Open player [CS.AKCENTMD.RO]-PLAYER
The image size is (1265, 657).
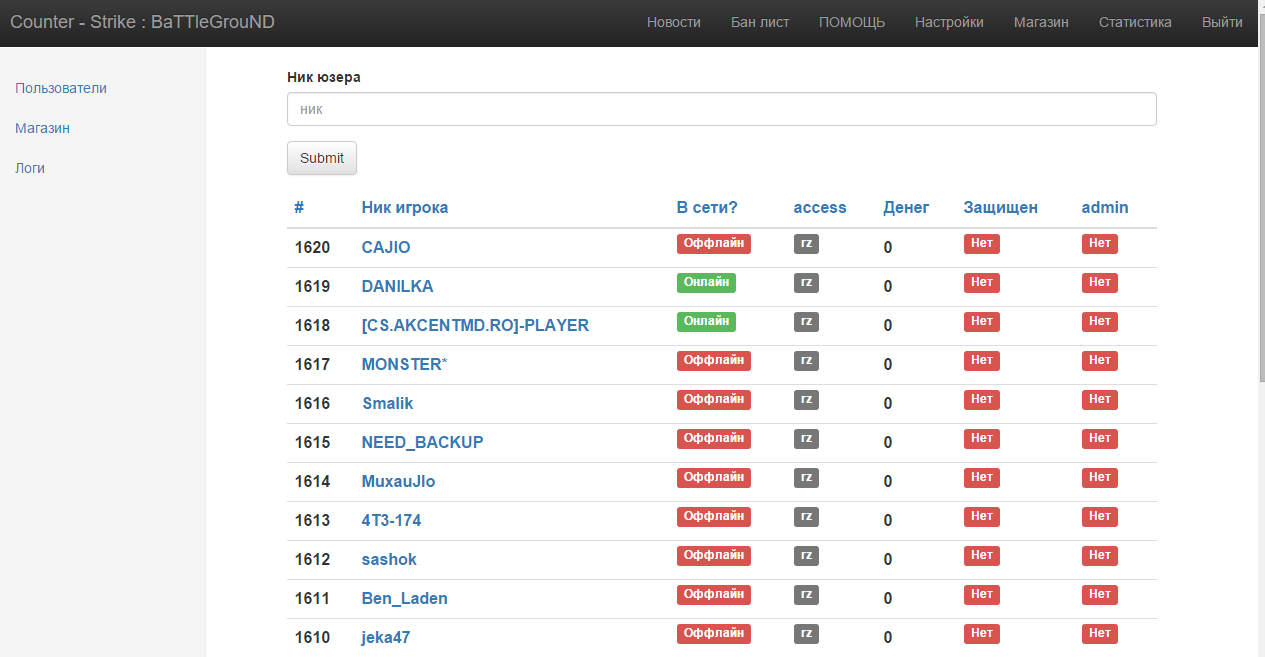point(475,325)
